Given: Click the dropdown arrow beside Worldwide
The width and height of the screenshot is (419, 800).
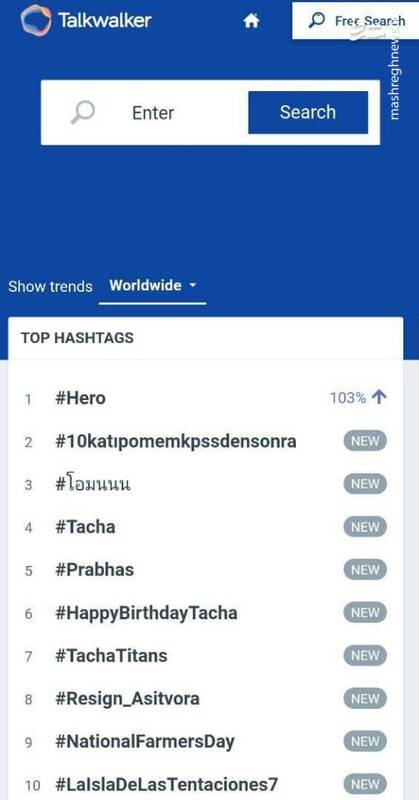Looking at the screenshot, I should click(192, 285).
